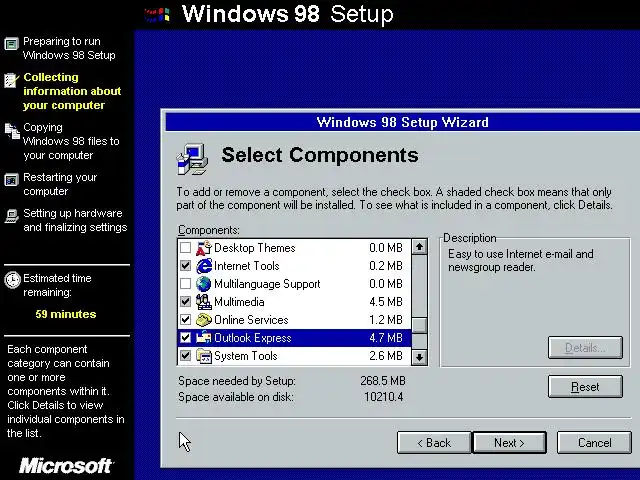Click the Multimedia component icon
This screenshot has width=640, height=480.
tap(204, 302)
